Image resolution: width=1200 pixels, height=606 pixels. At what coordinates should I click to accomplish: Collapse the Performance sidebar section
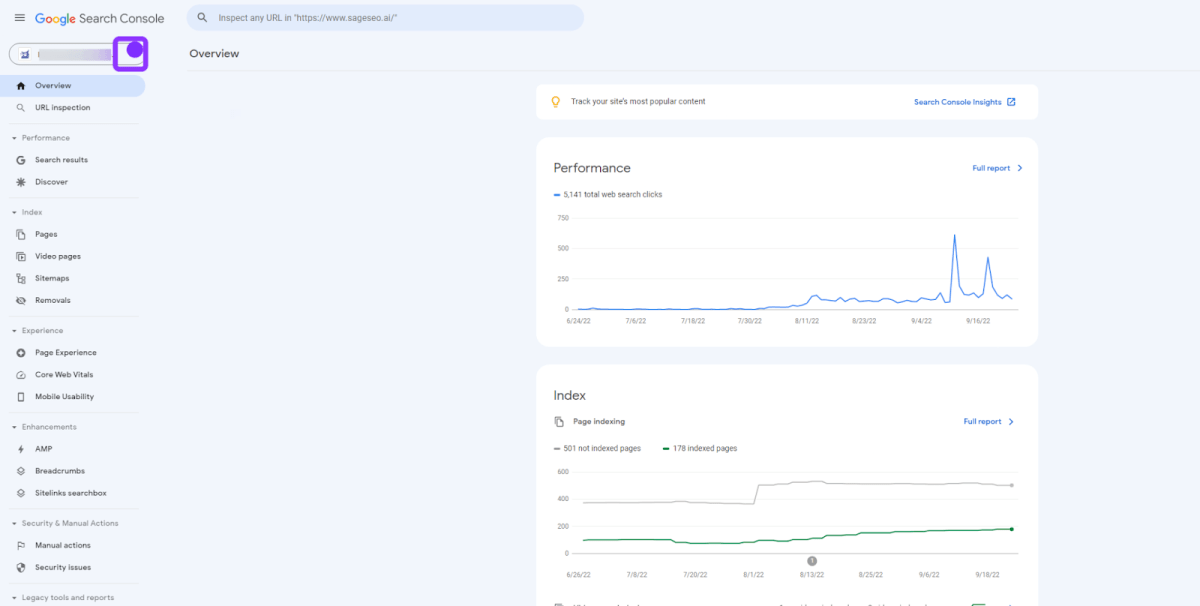point(14,138)
